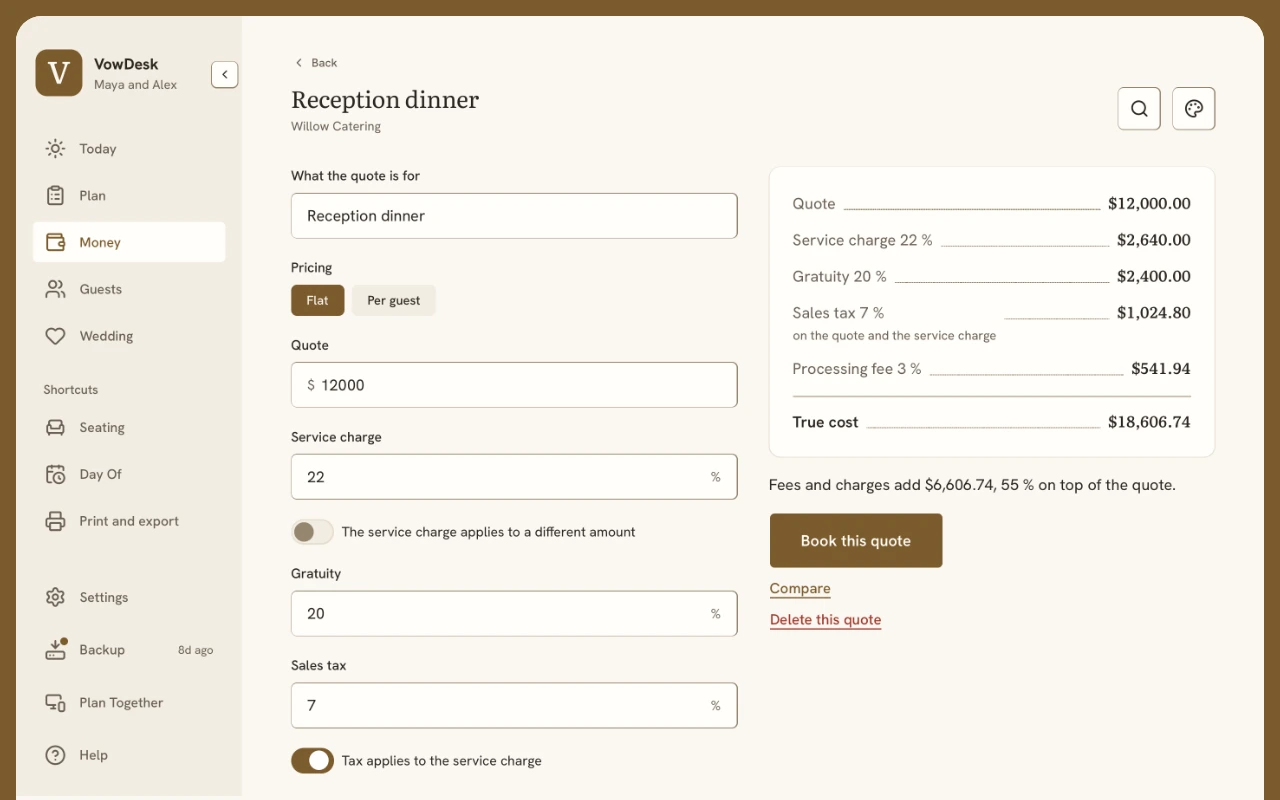Open Seating shortcut label
This screenshot has width=1280, height=800.
coord(102,428)
